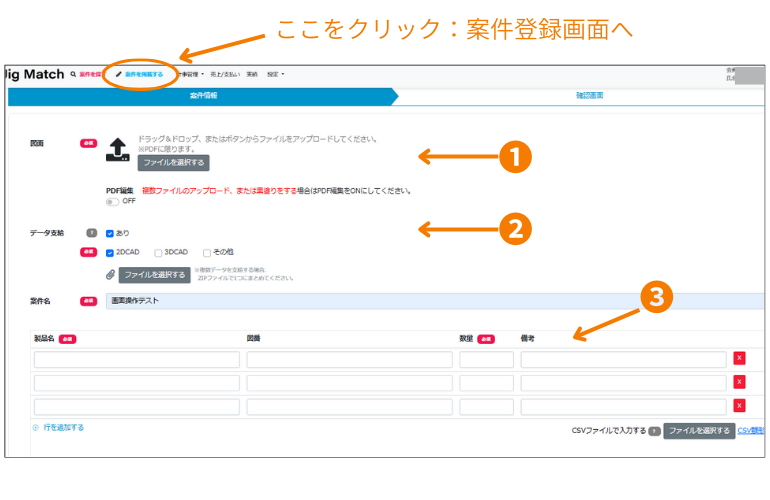Toggle the PDF編集 switch on
Viewport: 770px width, 500px height.
click(113, 201)
